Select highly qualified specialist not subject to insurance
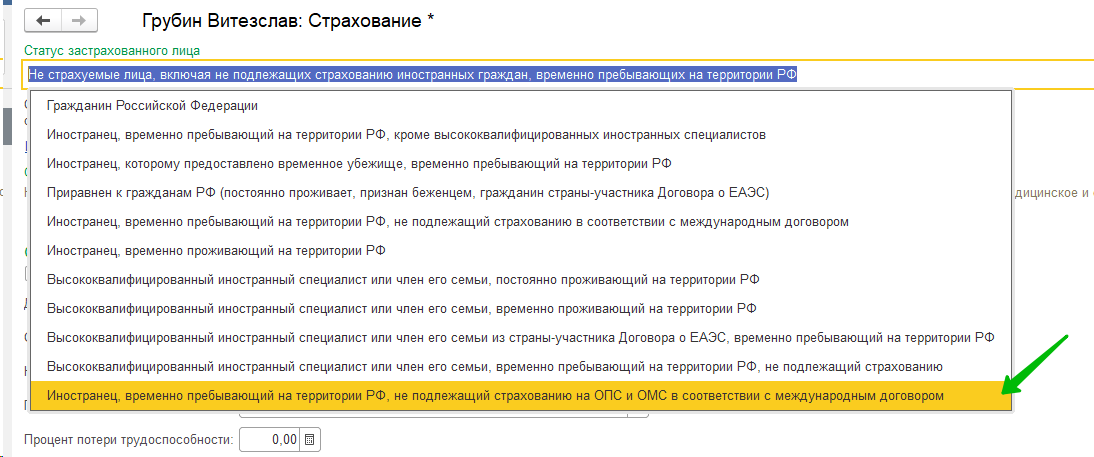 [494, 366]
